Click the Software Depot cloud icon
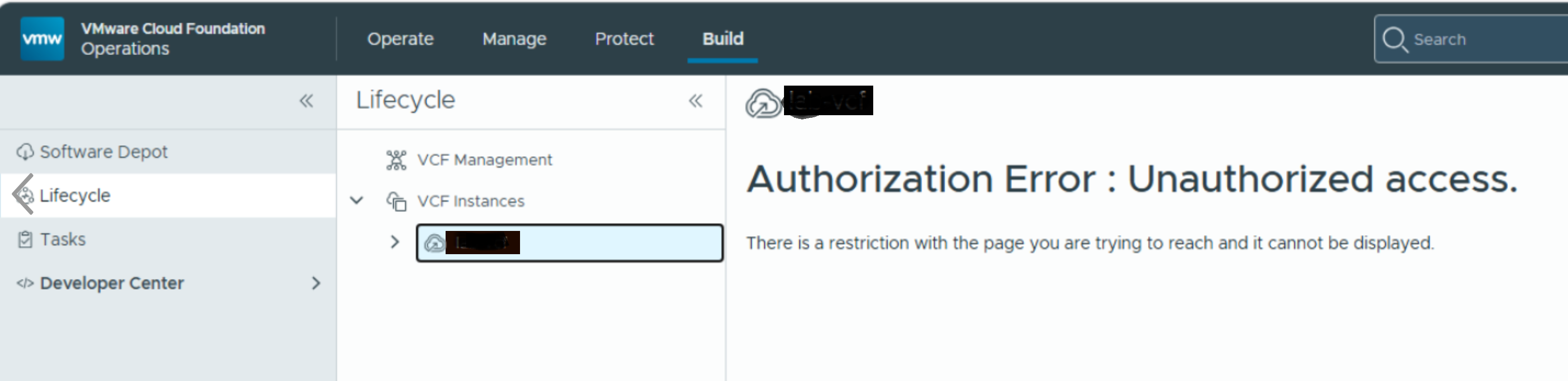1568x381 pixels. [25, 152]
